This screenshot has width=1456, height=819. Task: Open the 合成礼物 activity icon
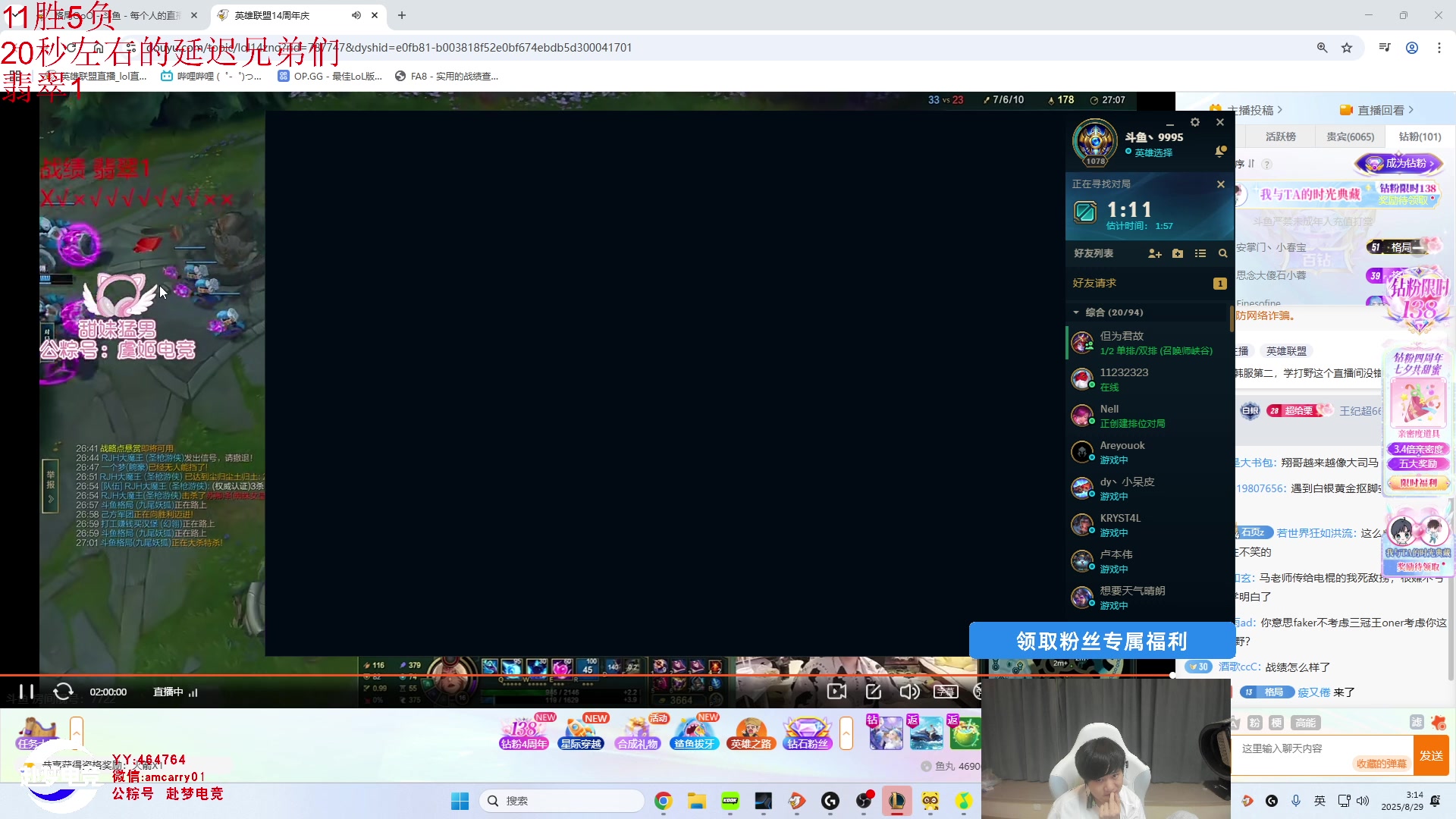coord(638,733)
